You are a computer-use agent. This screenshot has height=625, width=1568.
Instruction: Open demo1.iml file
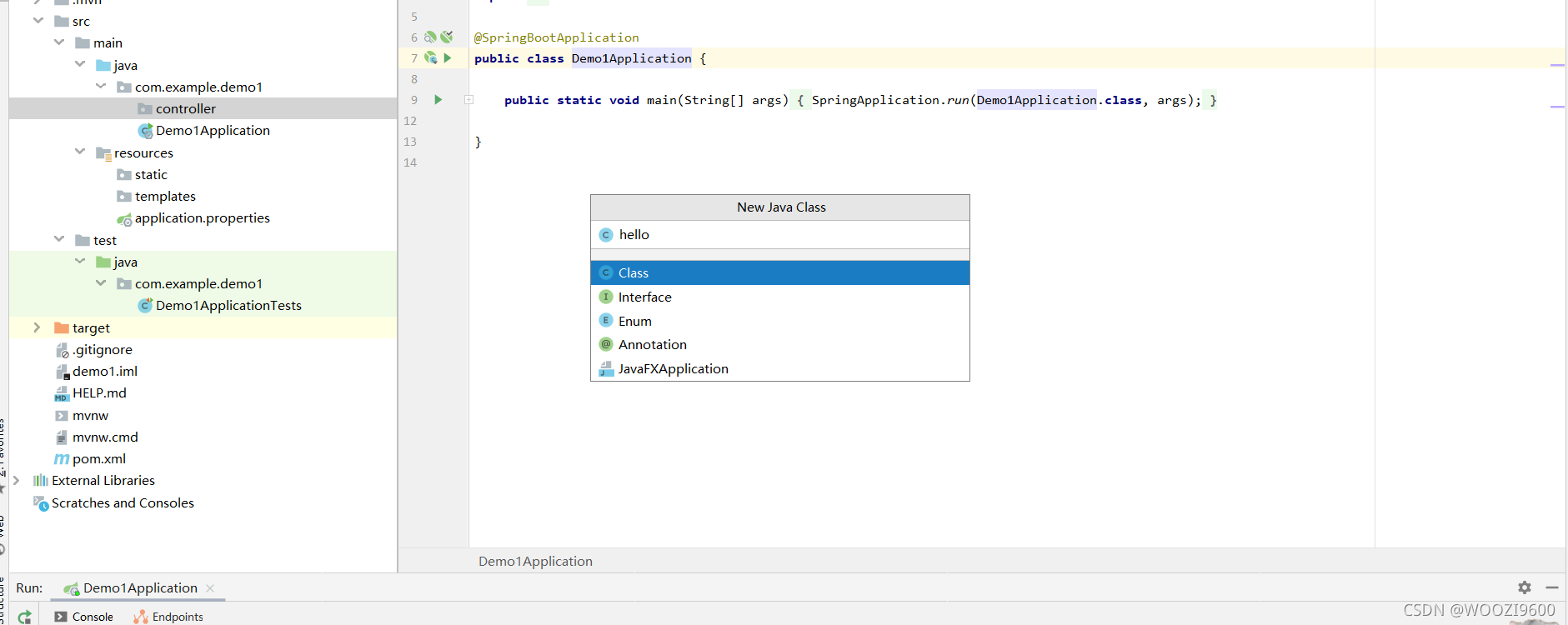tap(104, 371)
